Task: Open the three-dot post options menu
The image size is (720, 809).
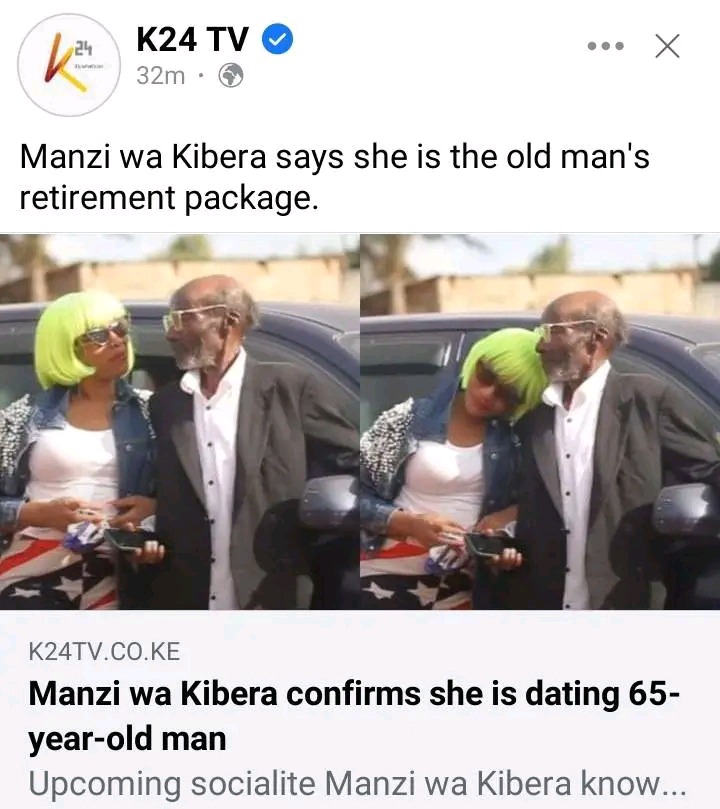Action: (x=606, y=46)
